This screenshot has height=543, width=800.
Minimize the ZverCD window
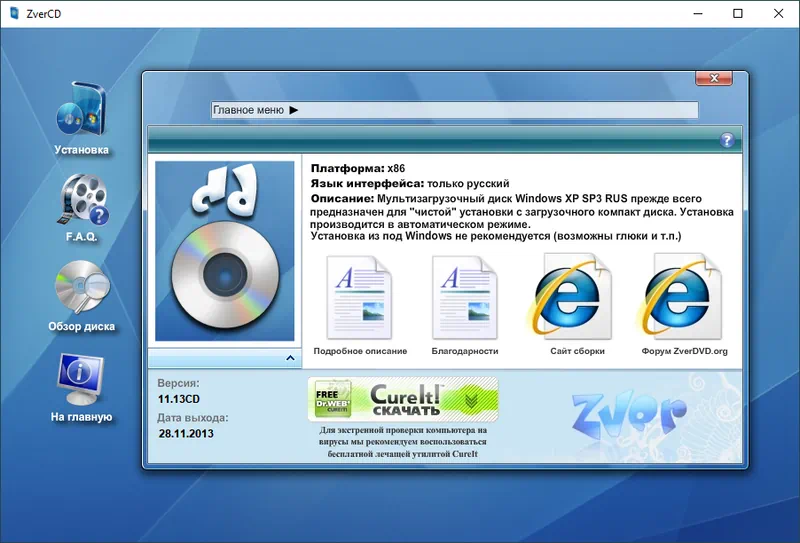(x=698, y=14)
